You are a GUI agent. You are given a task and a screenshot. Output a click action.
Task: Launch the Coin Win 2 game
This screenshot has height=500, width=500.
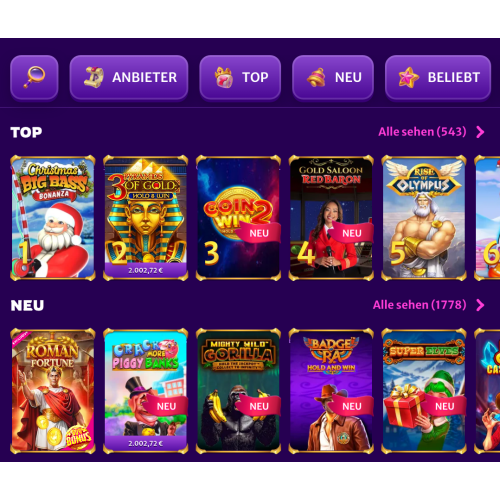click(x=238, y=218)
